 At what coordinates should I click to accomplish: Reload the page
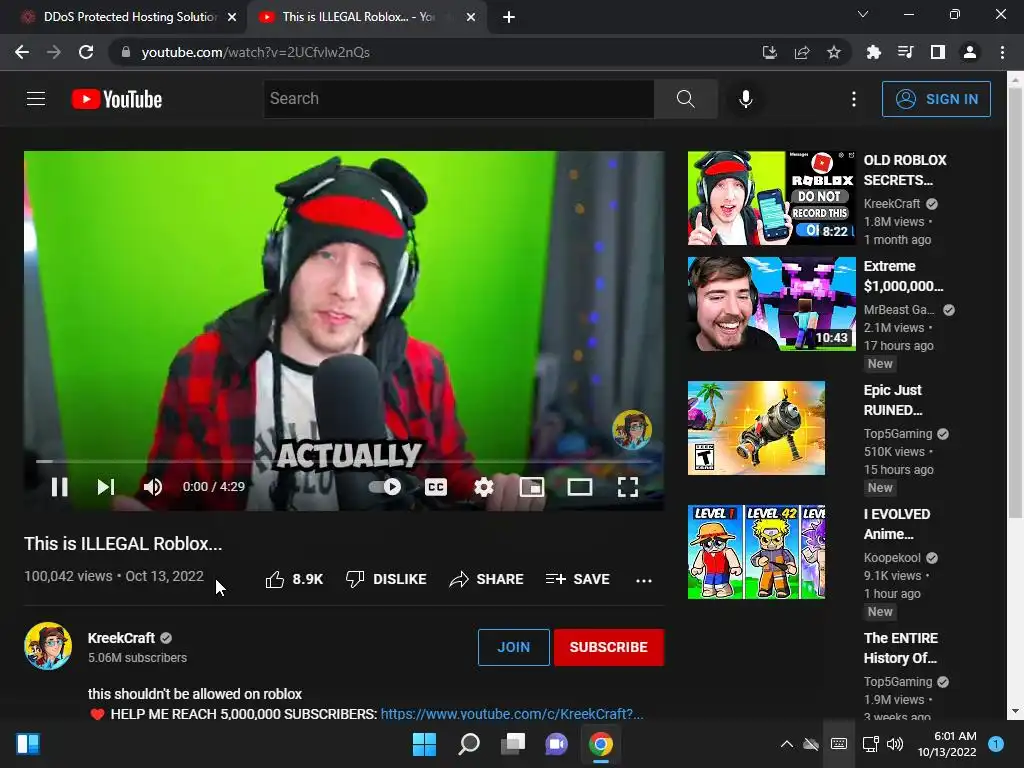point(86,52)
